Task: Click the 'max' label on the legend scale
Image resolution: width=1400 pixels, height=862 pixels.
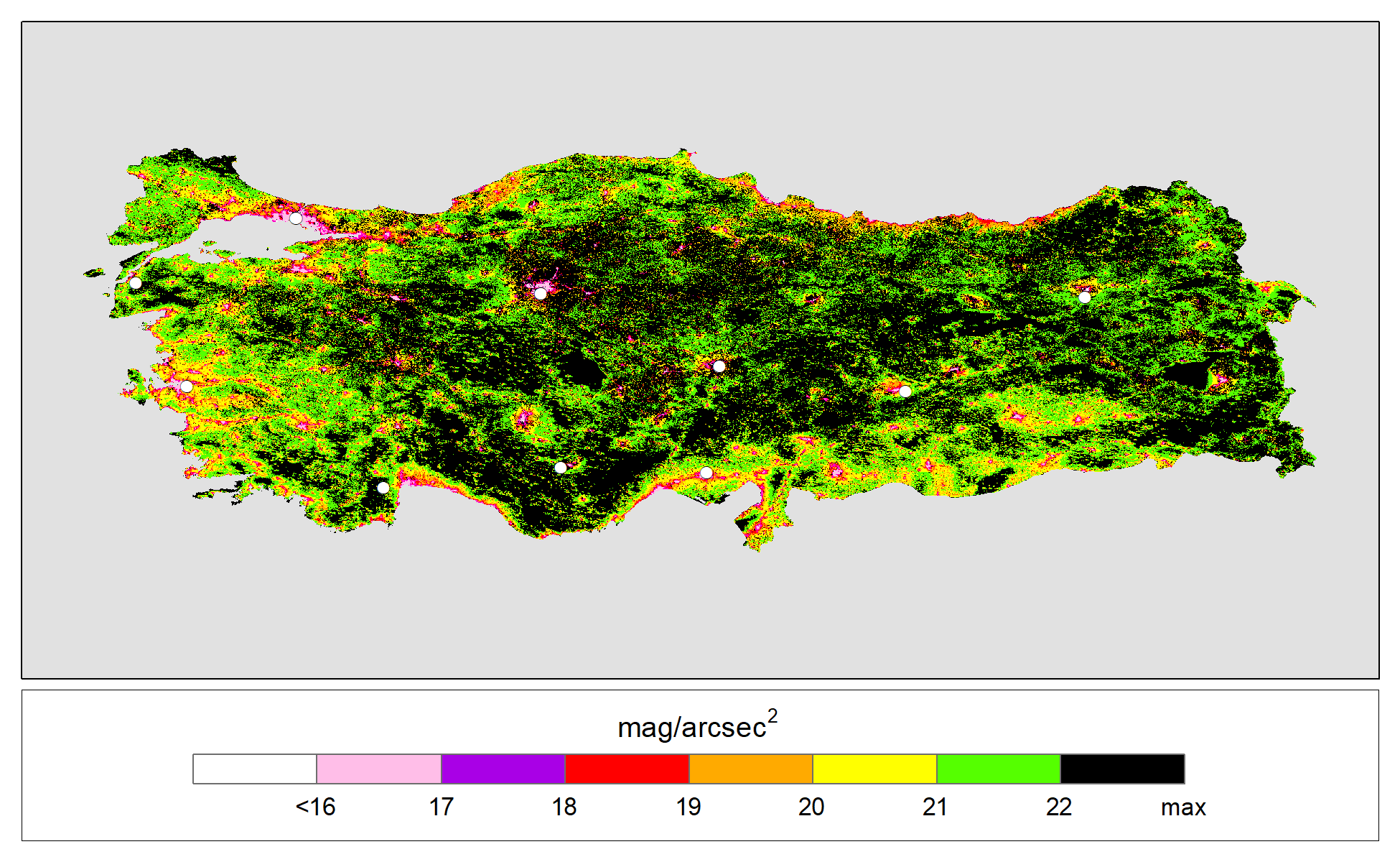Action: click(x=1183, y=807)
